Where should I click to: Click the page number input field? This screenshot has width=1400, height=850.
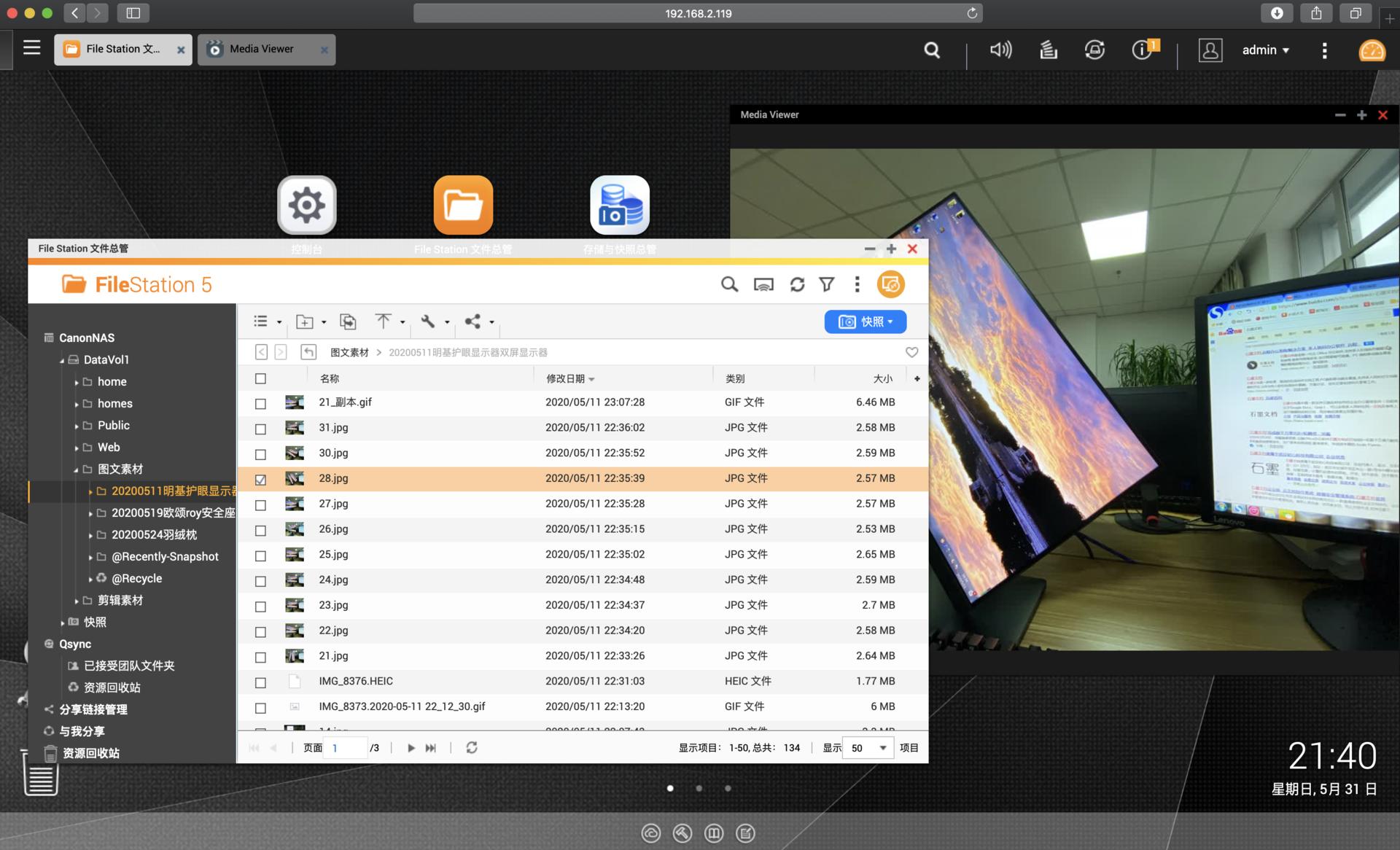[x=346, y=748]
